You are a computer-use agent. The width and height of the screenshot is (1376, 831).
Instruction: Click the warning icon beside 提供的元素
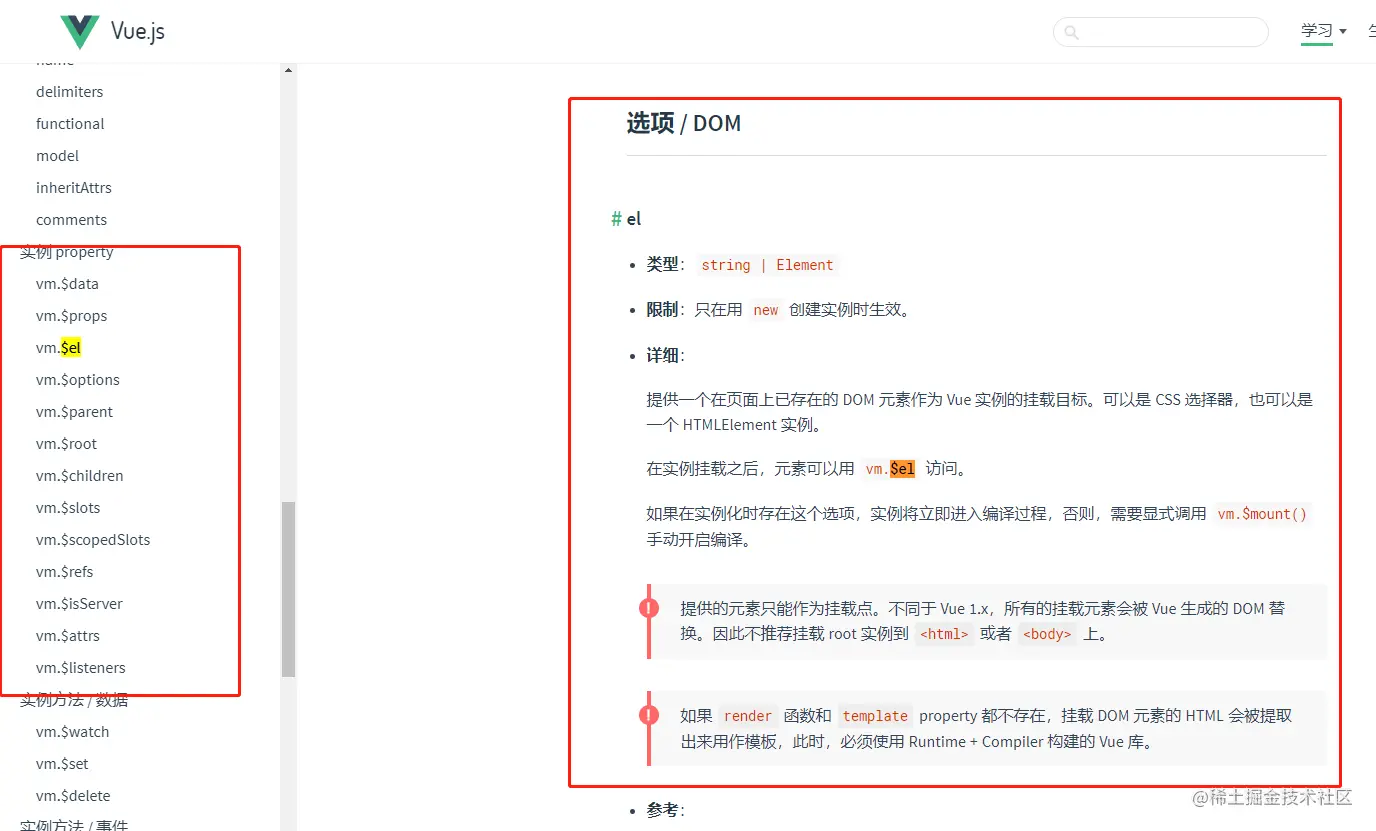649,608
